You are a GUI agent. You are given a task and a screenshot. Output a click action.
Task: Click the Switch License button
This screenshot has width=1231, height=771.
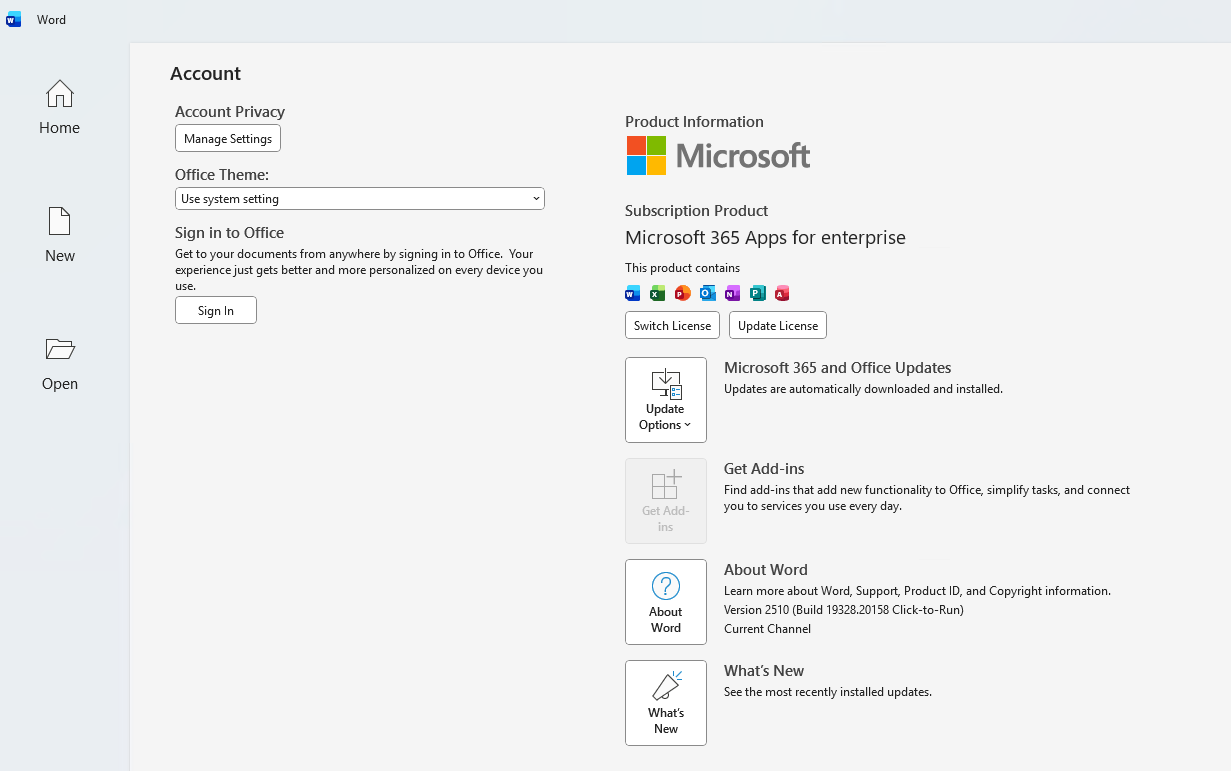tap(672, 326)
